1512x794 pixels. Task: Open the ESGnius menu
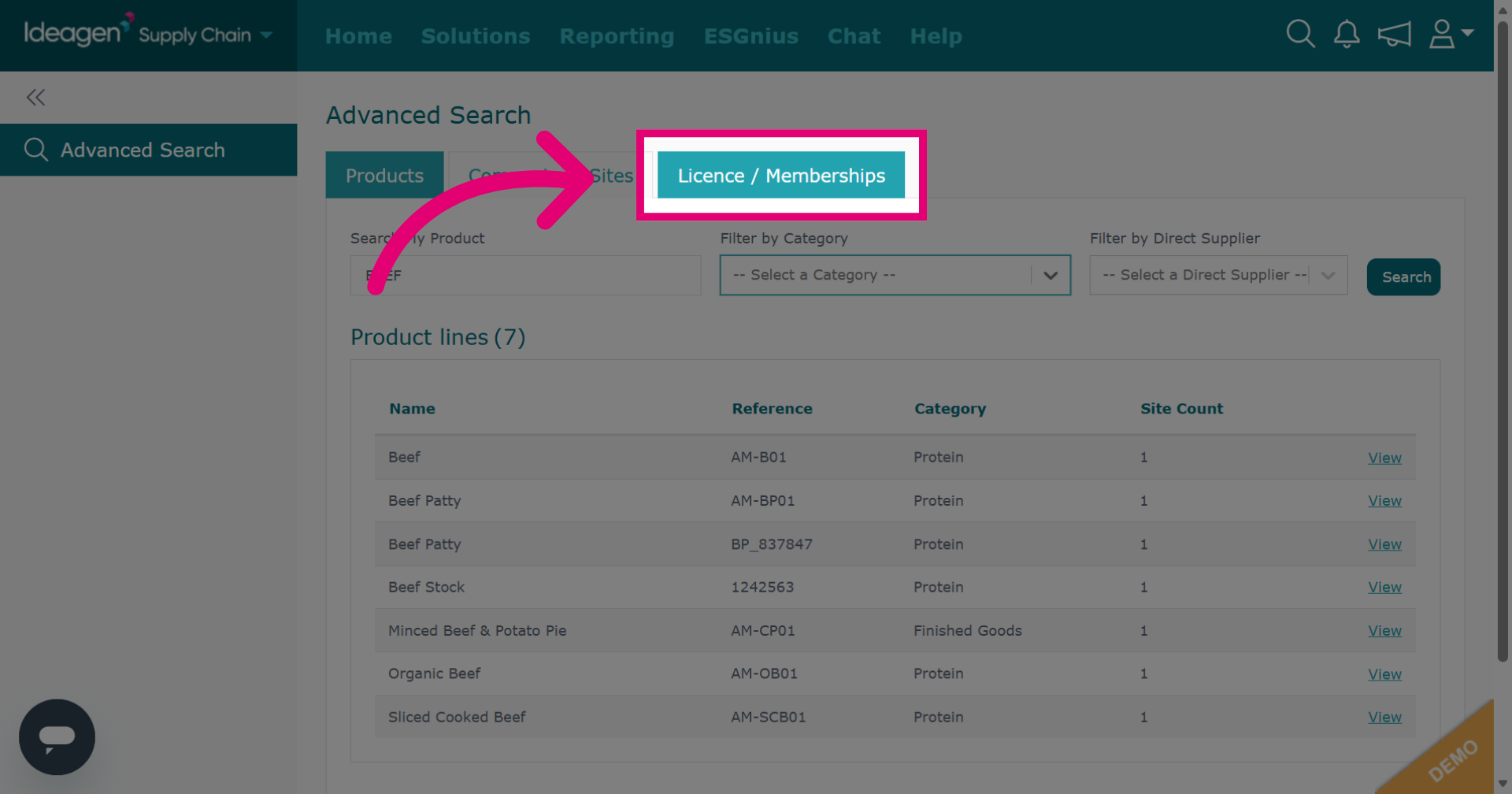click(x=751, y=36)
